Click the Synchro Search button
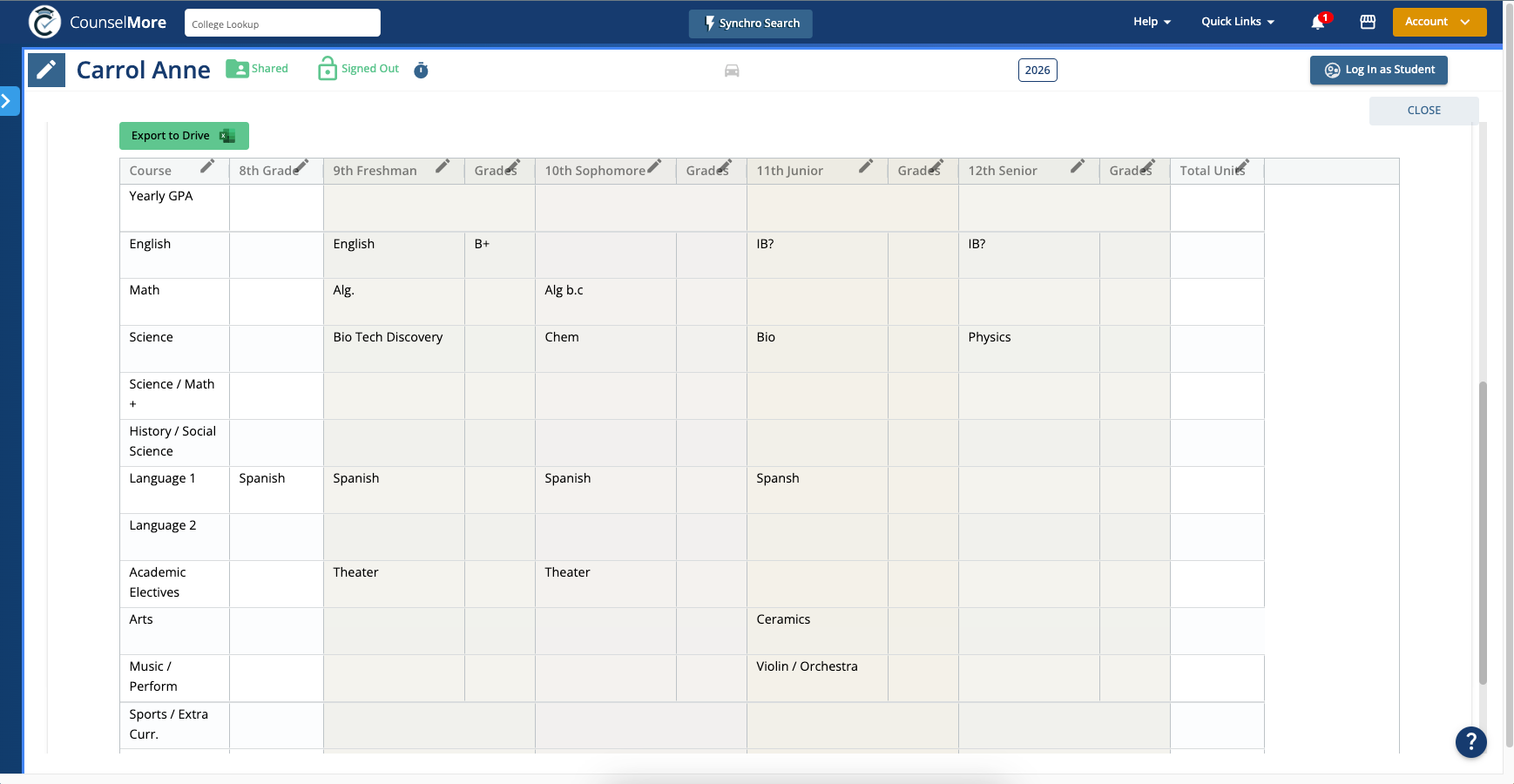Screen dimensions: 1514x784 pos(750,24)
